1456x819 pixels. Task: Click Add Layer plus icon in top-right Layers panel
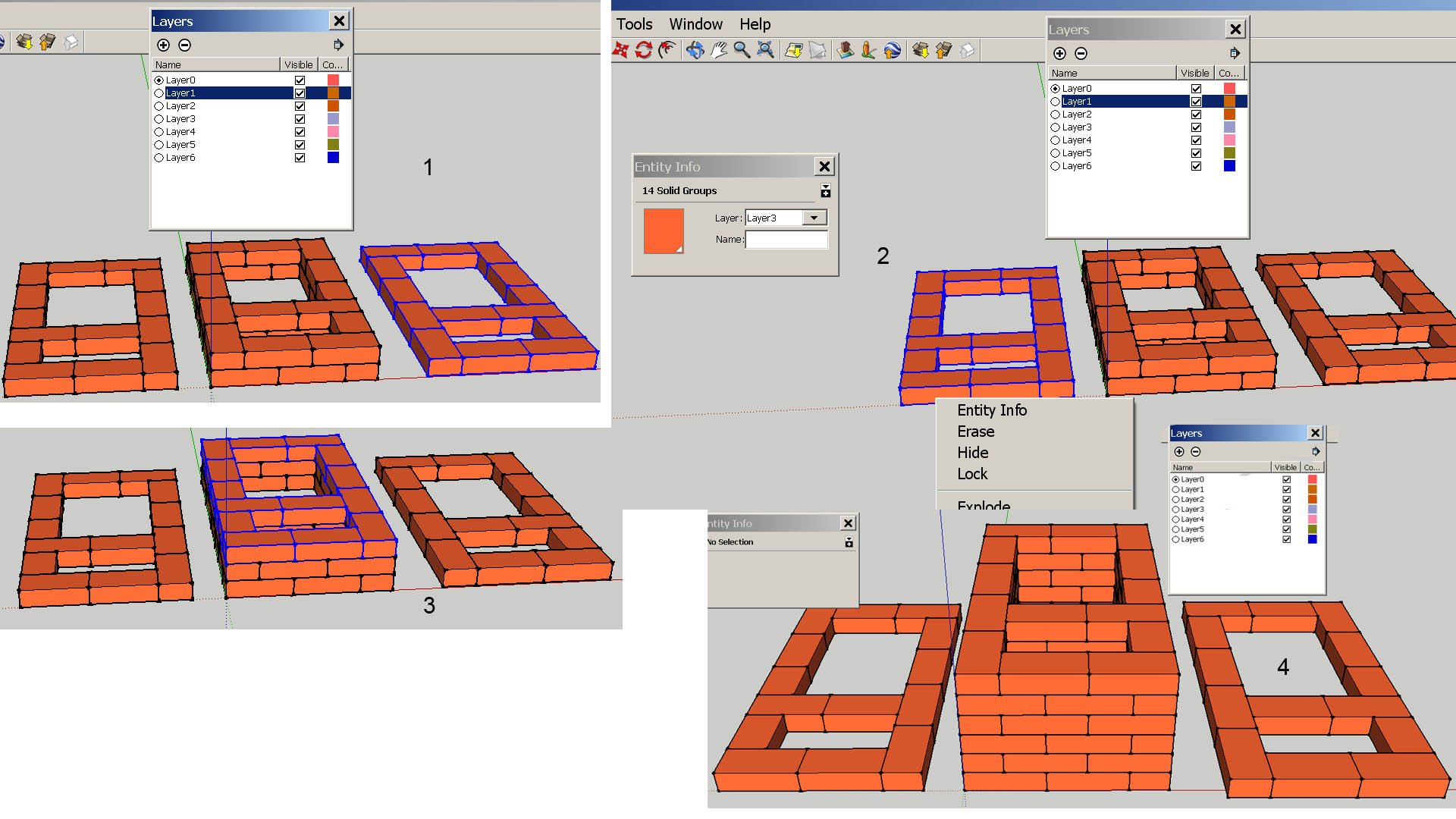1059,53
